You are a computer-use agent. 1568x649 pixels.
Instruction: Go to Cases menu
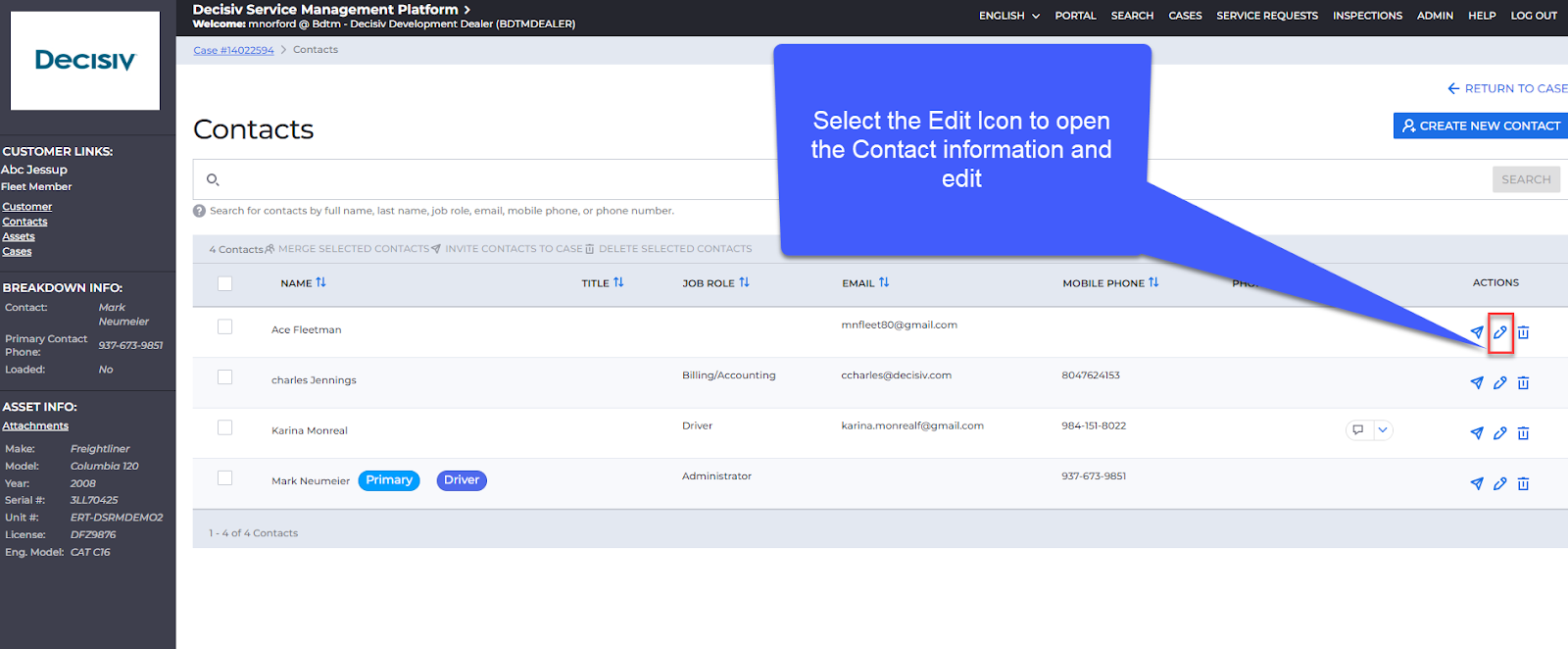pos(1185,16)
